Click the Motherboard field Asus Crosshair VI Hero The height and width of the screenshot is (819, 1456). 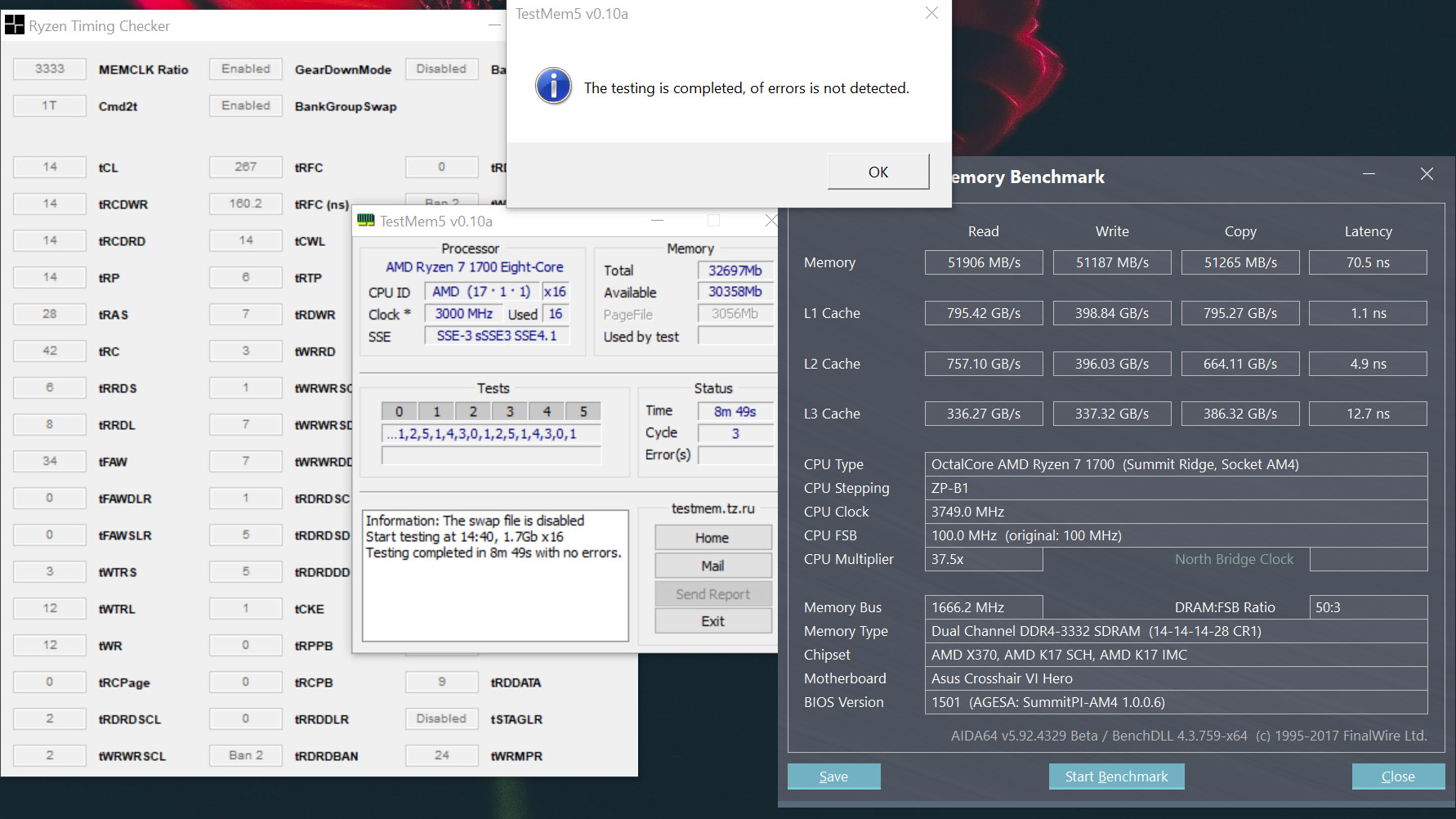(x=1177, y=678)
